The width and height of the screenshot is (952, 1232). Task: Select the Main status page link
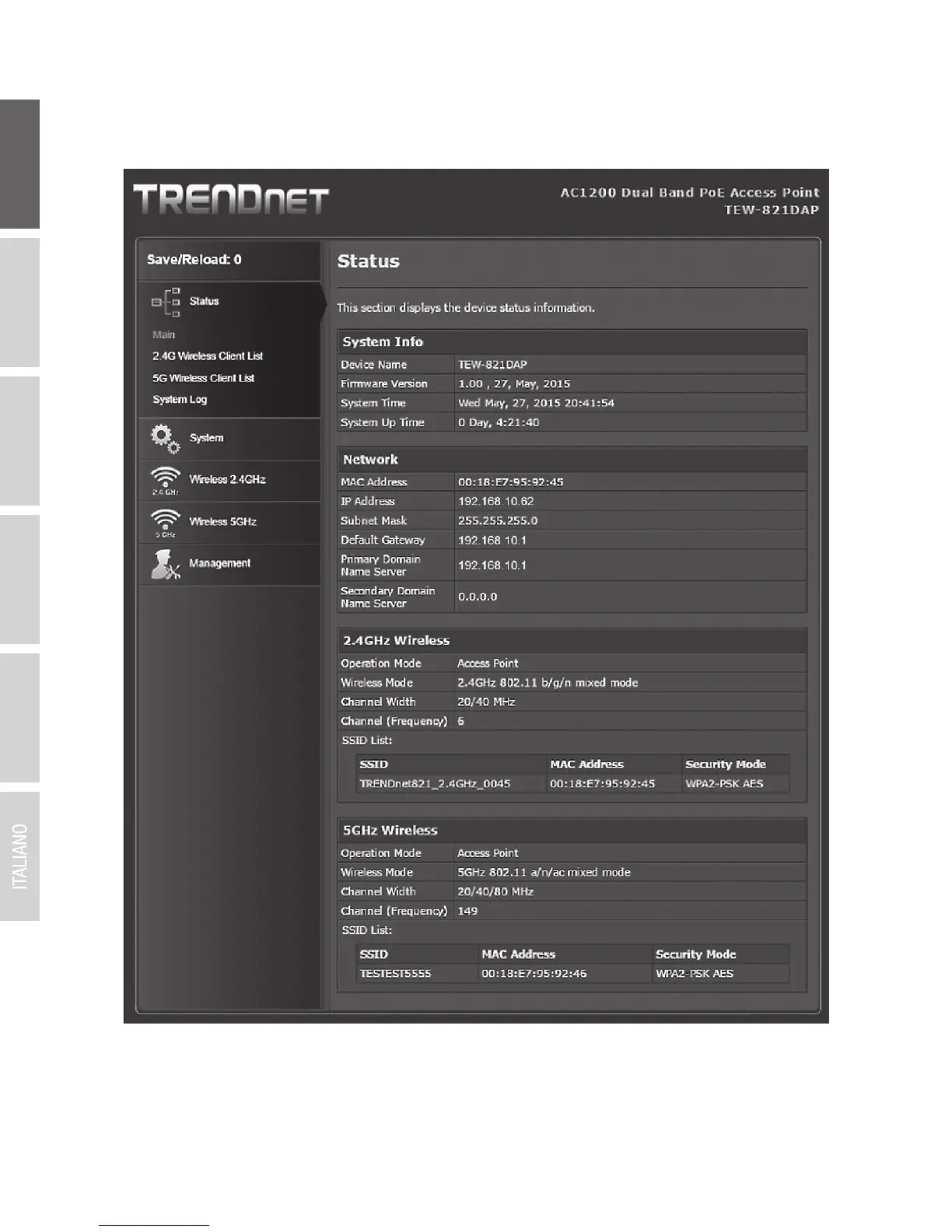tap(163, 334)
